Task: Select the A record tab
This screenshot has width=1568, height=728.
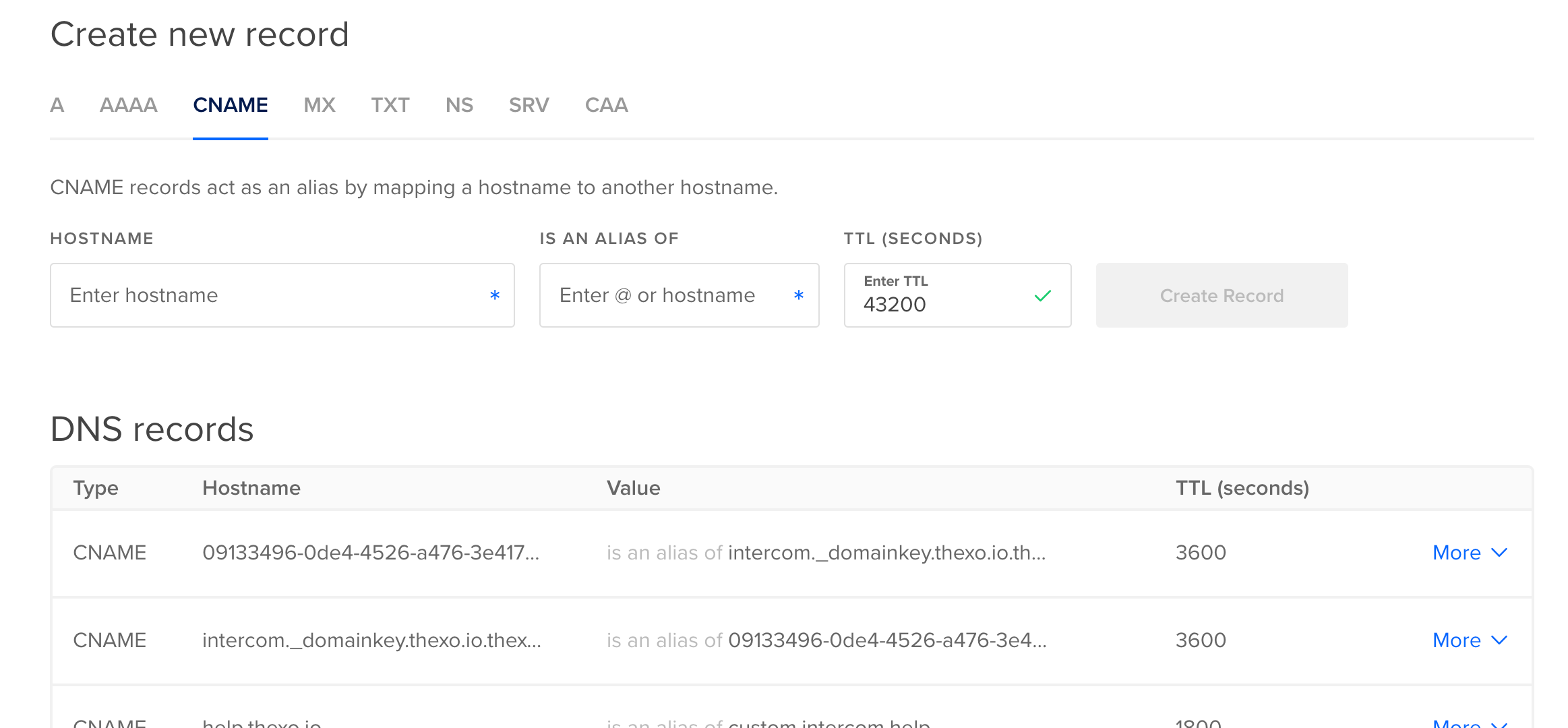Action: tap(56, 104)
